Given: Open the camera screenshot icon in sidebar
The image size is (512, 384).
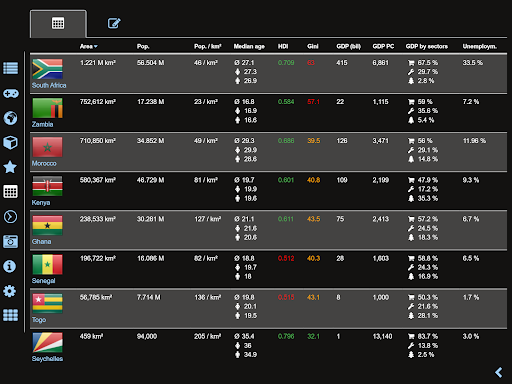Looking at the screenshot, I should (10, 241).
